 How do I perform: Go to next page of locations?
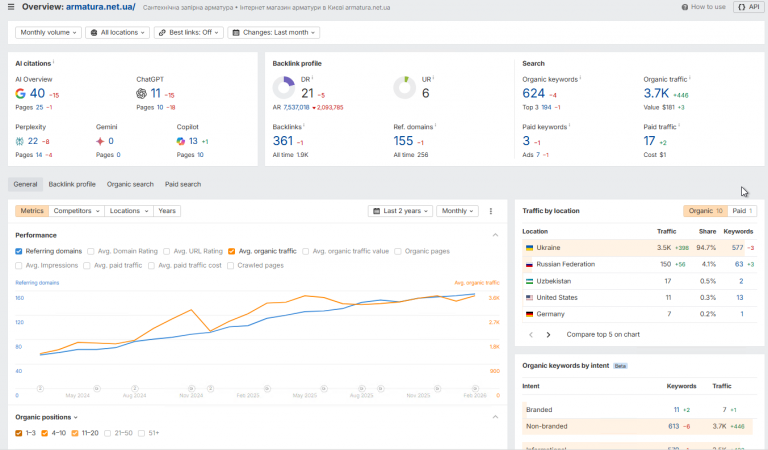pos(548,334)
